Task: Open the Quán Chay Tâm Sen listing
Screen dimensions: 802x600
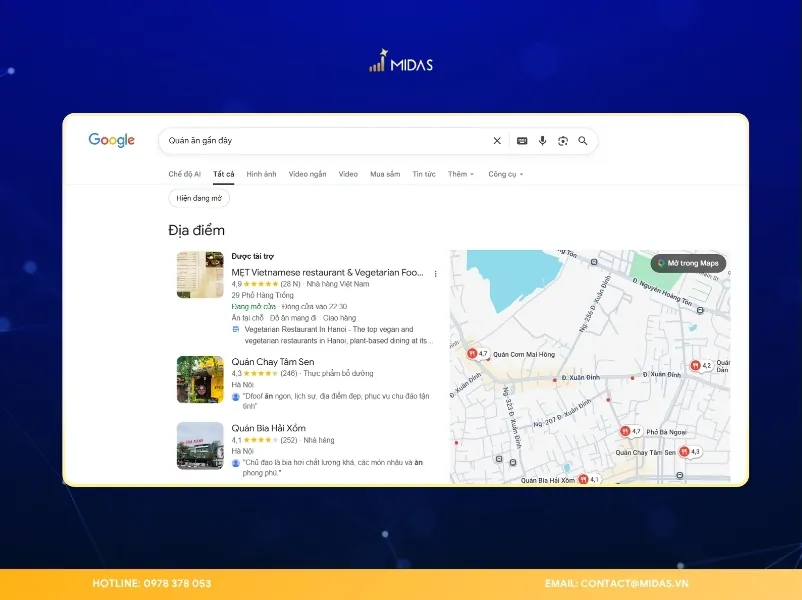Action: click(272, 361)
